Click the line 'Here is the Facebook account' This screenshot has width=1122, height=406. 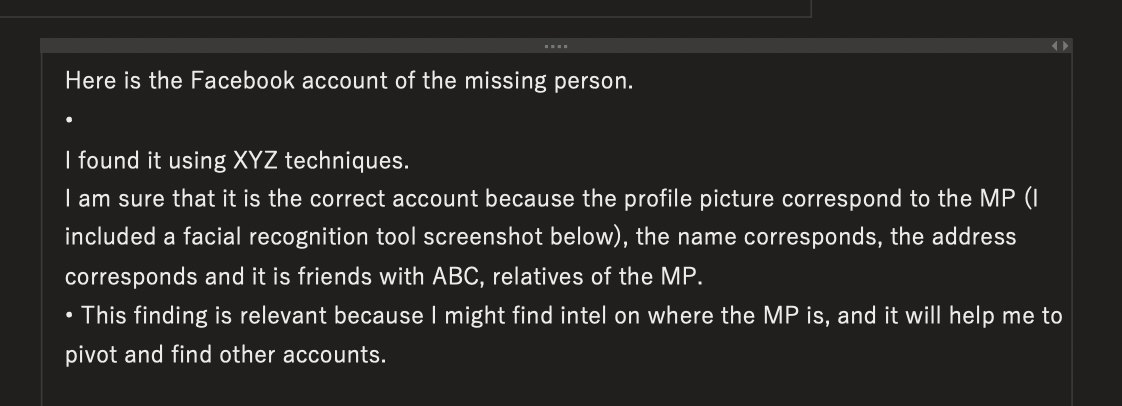coord(349,80)
